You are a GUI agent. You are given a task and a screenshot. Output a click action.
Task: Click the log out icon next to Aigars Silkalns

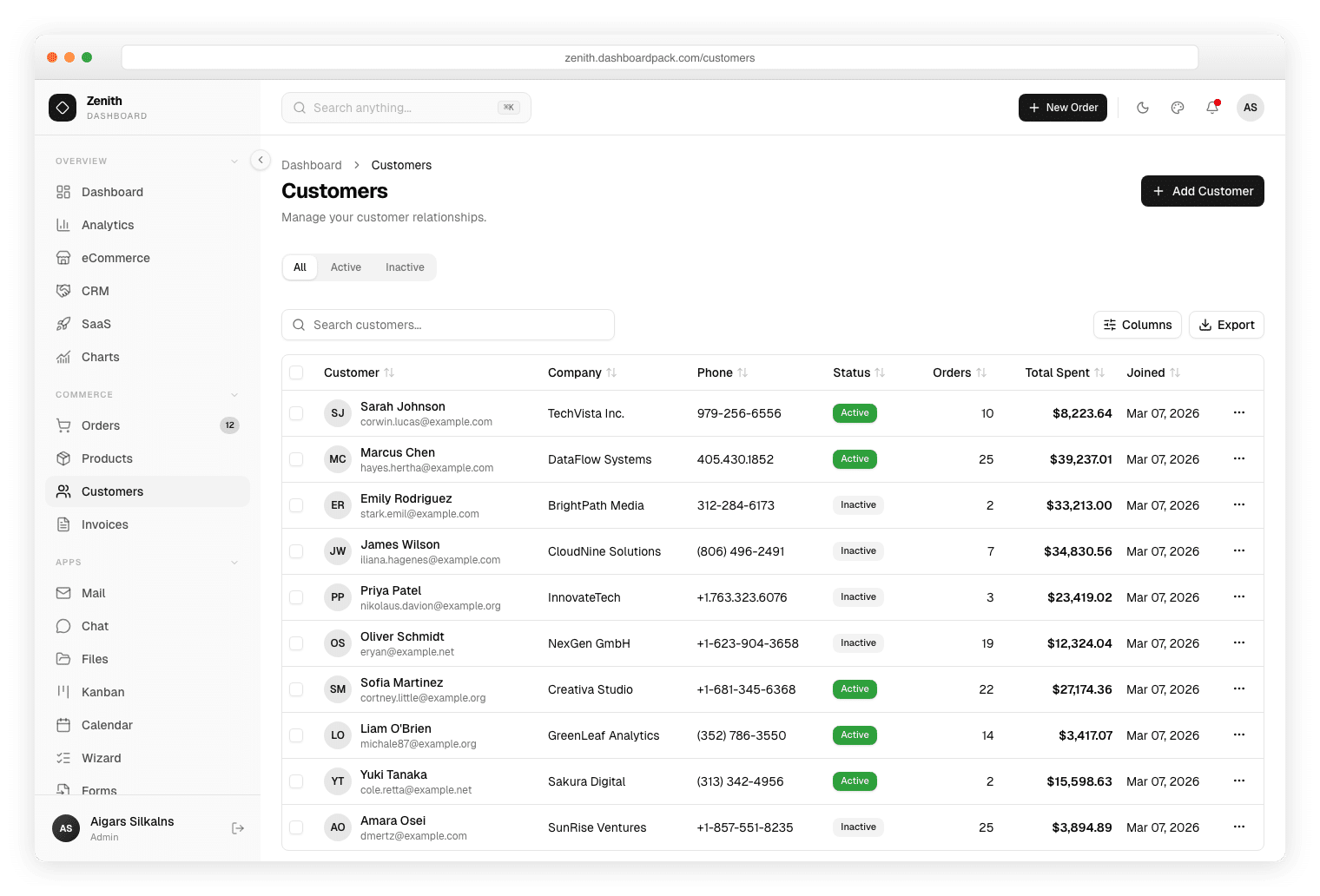tap(238, 828)
